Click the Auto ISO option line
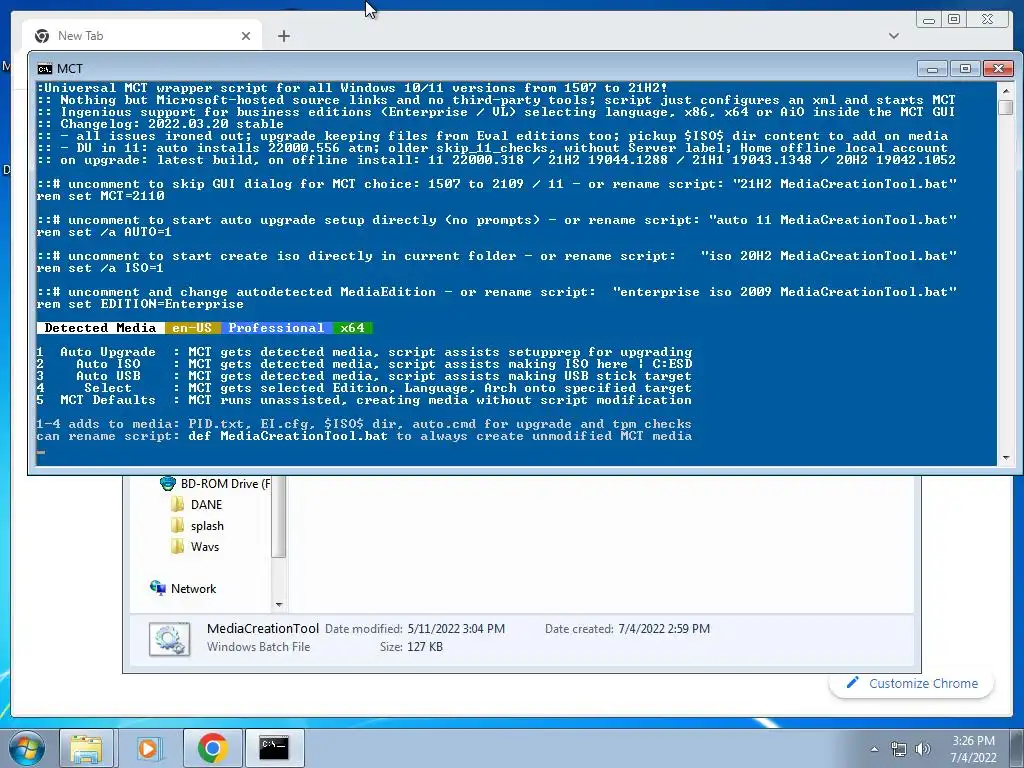The height and width of the screenshot is (768, 1024). click(x=364, y=364)
